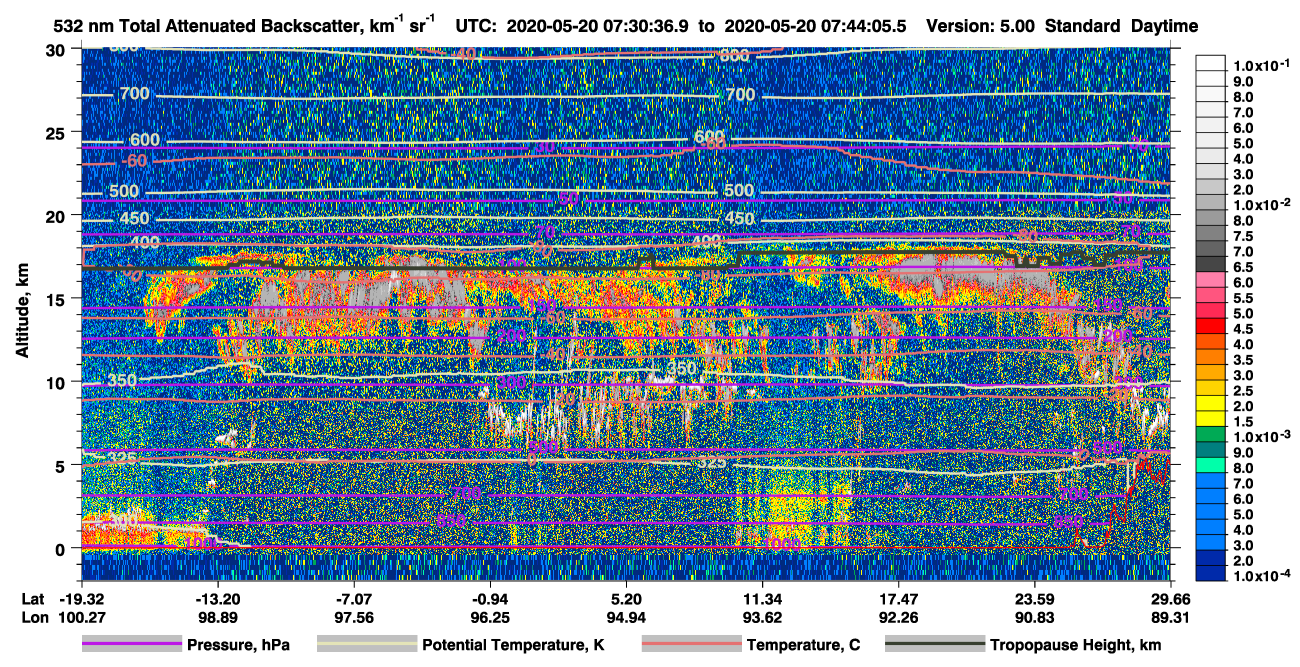Select latitude value 23.59
The height and width of the screenshot is (667, 1300).
coord(1035,599)
